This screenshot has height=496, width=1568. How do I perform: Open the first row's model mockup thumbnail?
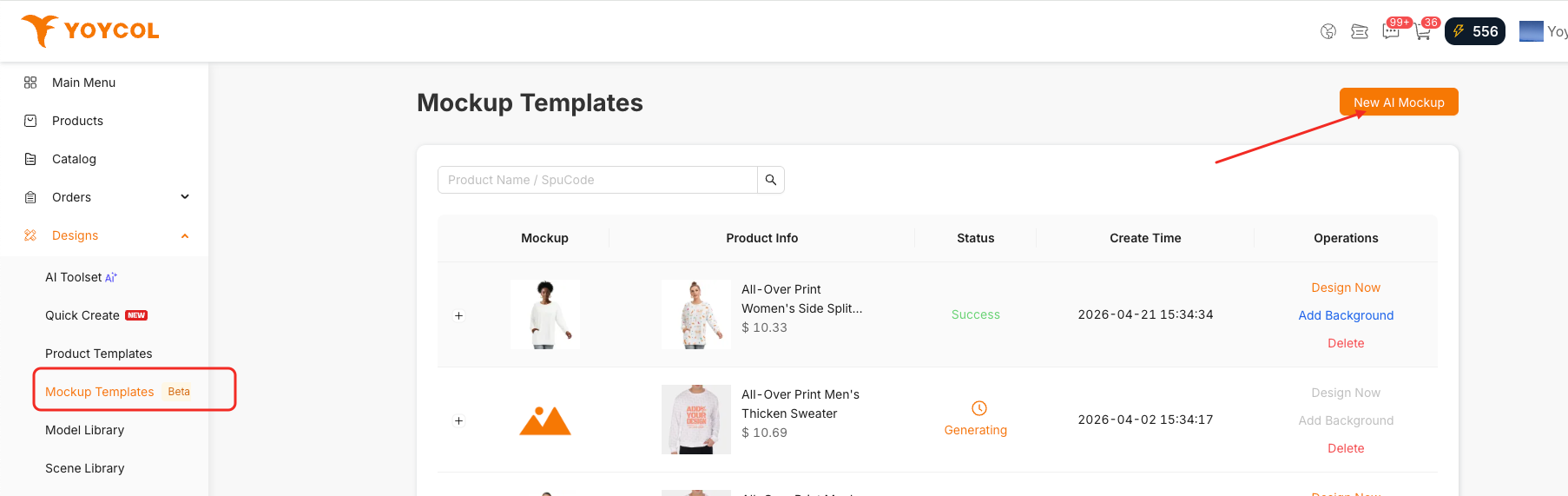point(545,314)
